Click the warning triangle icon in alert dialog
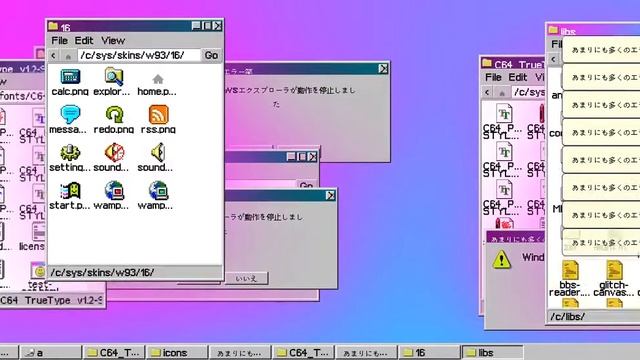640x360 pixels. [502, 259]
